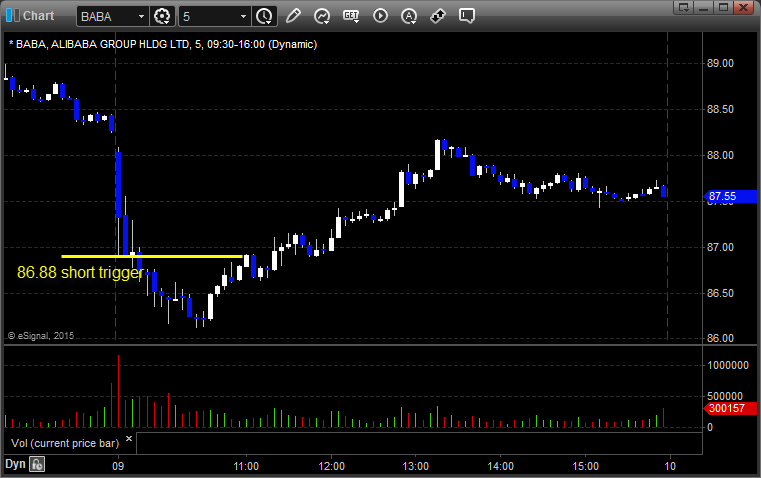Click the studies/formula icon in toolbar
The height and width of the screenshot is (478, 761).
click(322, 16)
